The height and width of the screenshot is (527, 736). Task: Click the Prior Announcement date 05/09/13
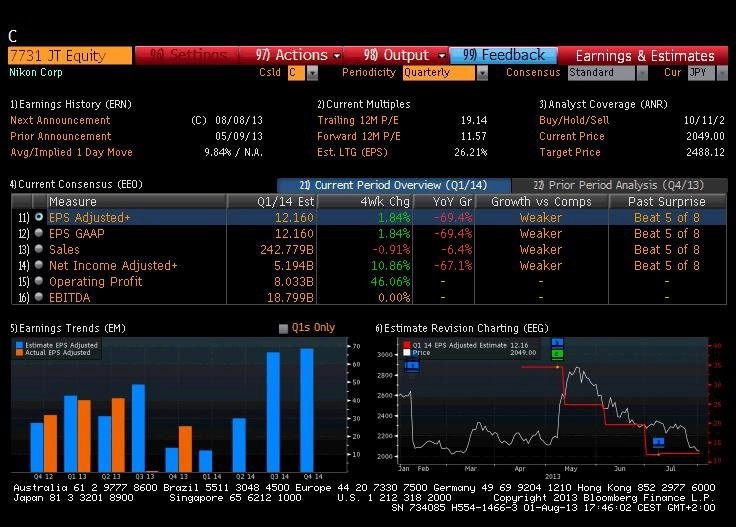pos(239,136)
